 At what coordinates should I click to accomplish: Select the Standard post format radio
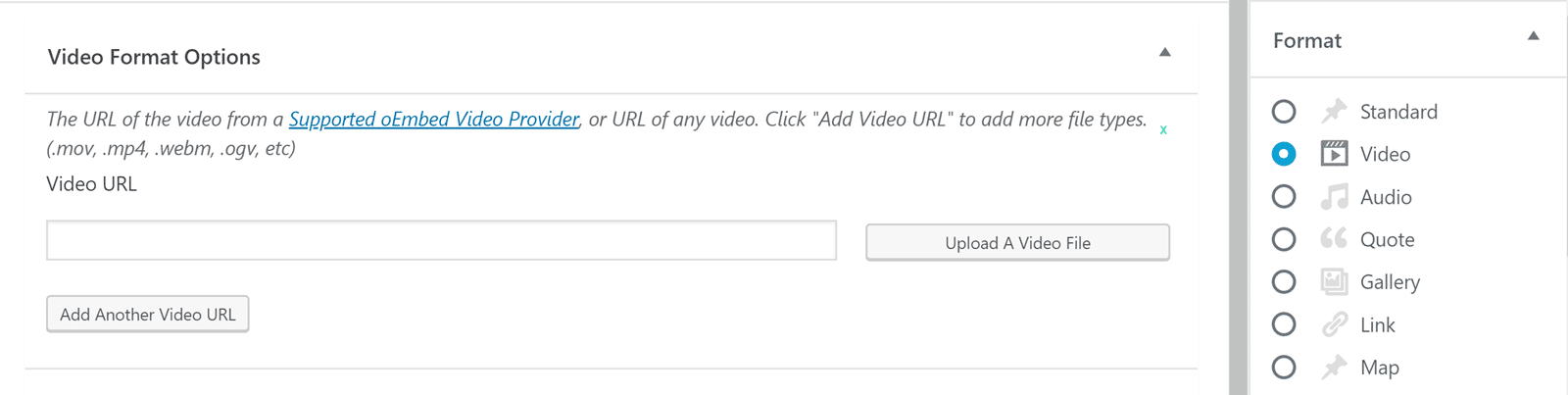[1284, 112]
